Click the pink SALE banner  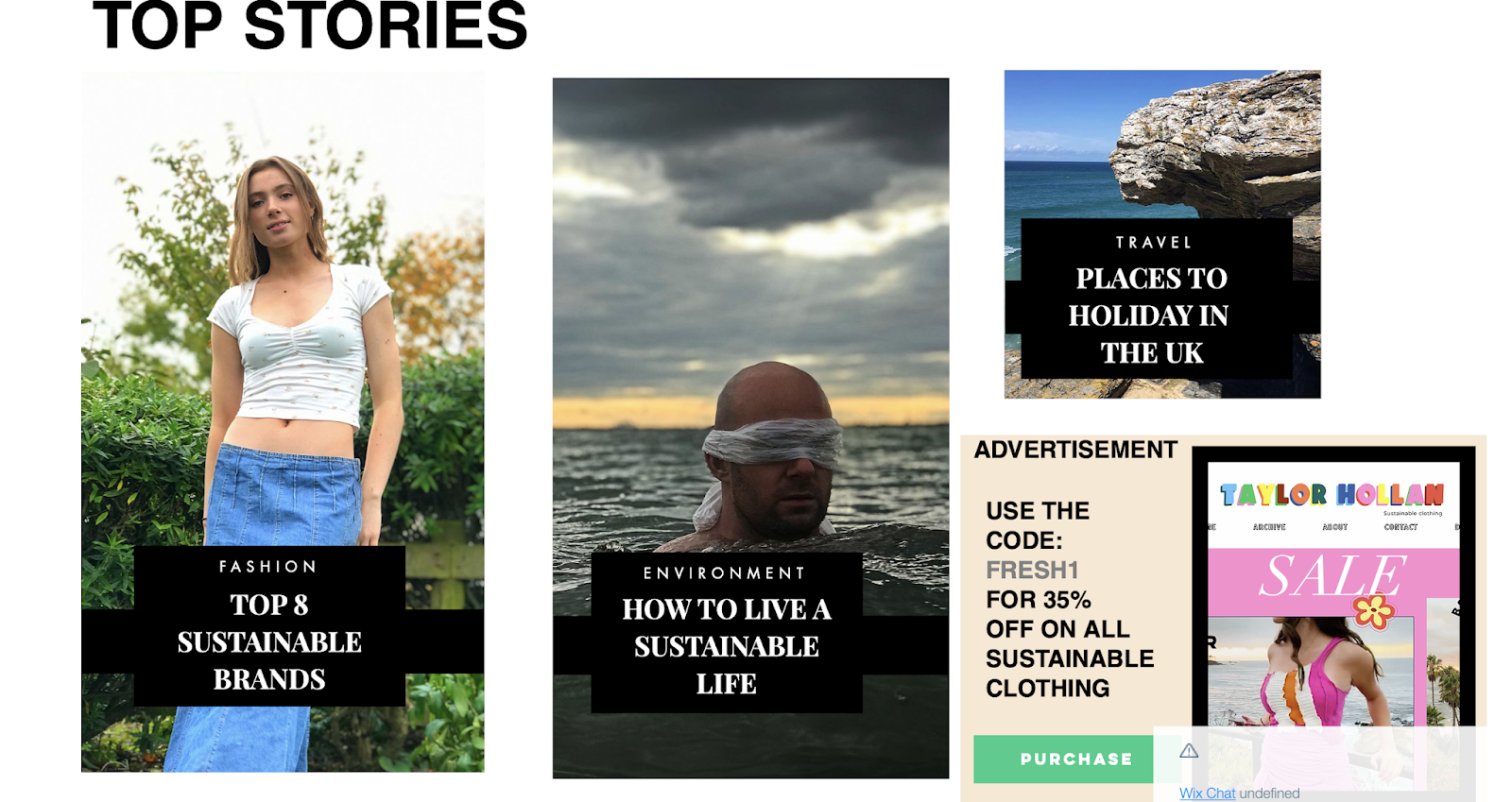pos(1333,582)
